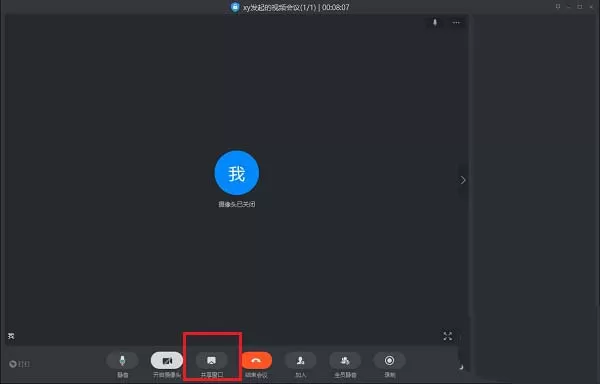Click the small layout icon above the DingTalk logo
Viewport: 600px width, 384px height.
(x=11, y=336)
